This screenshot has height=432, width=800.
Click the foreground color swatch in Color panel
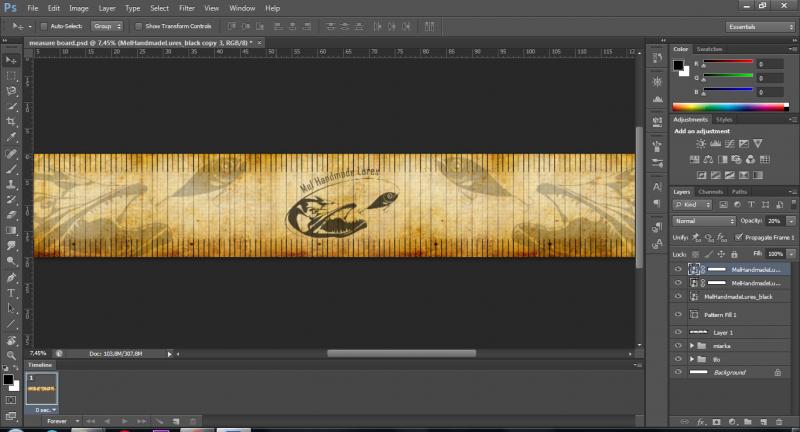pyautogui.click(x=678, y=65)
